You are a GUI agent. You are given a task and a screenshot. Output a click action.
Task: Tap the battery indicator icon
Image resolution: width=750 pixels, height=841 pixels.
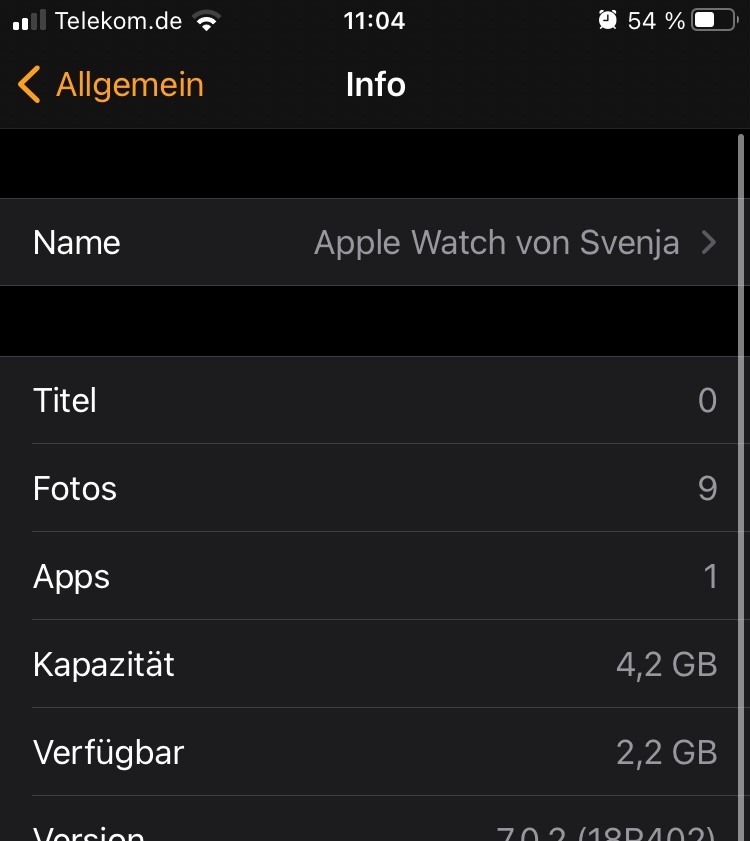click(714, 20)
